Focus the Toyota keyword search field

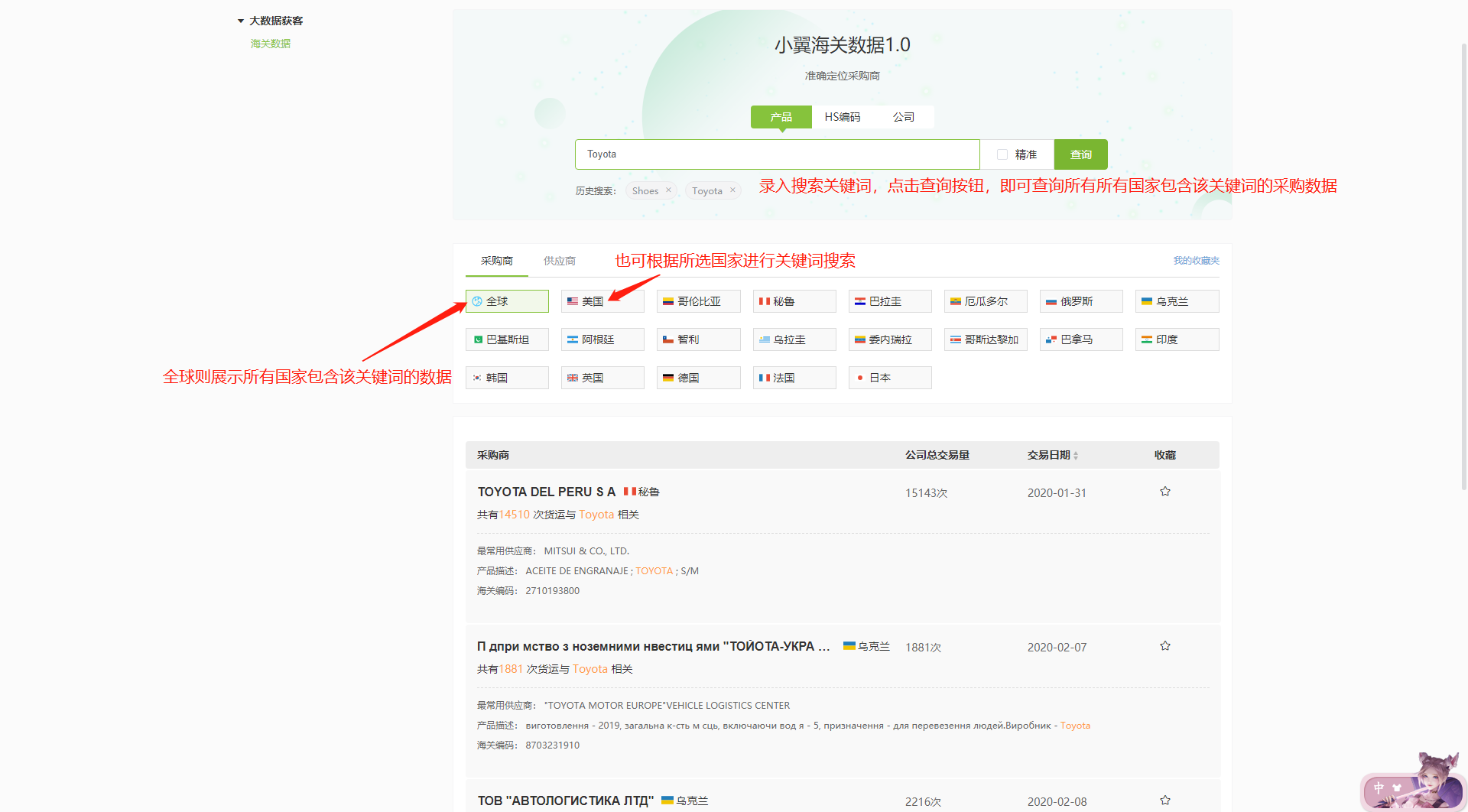[777, 154]
